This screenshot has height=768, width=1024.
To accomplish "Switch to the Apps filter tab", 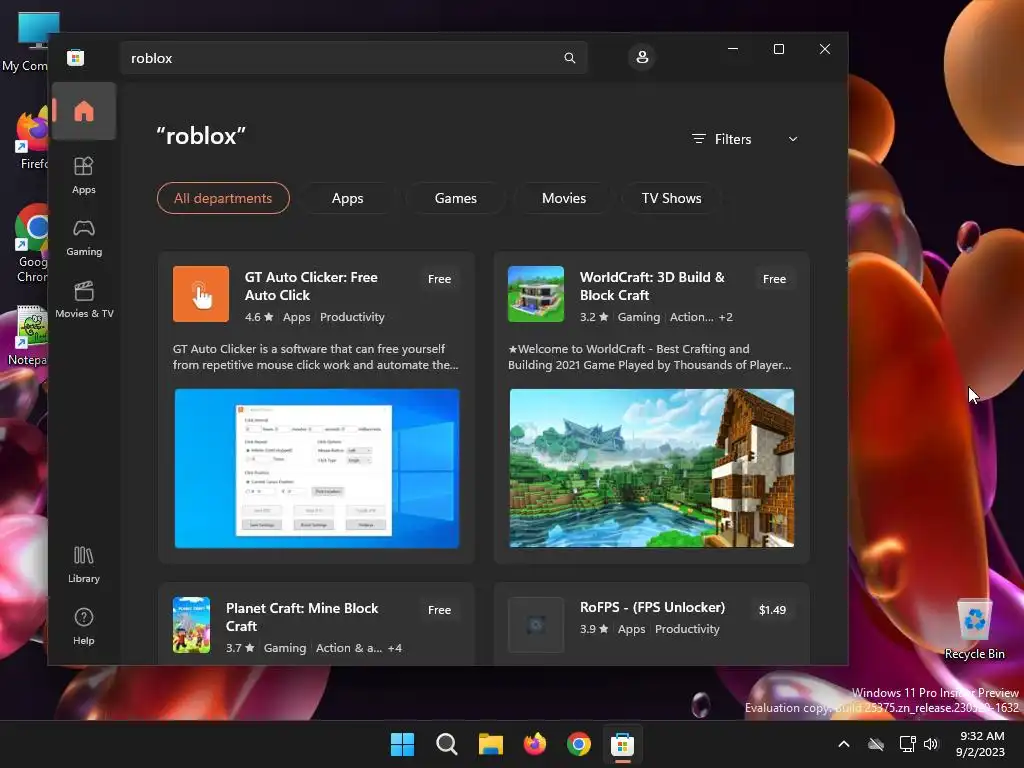I will pos(347,198).
